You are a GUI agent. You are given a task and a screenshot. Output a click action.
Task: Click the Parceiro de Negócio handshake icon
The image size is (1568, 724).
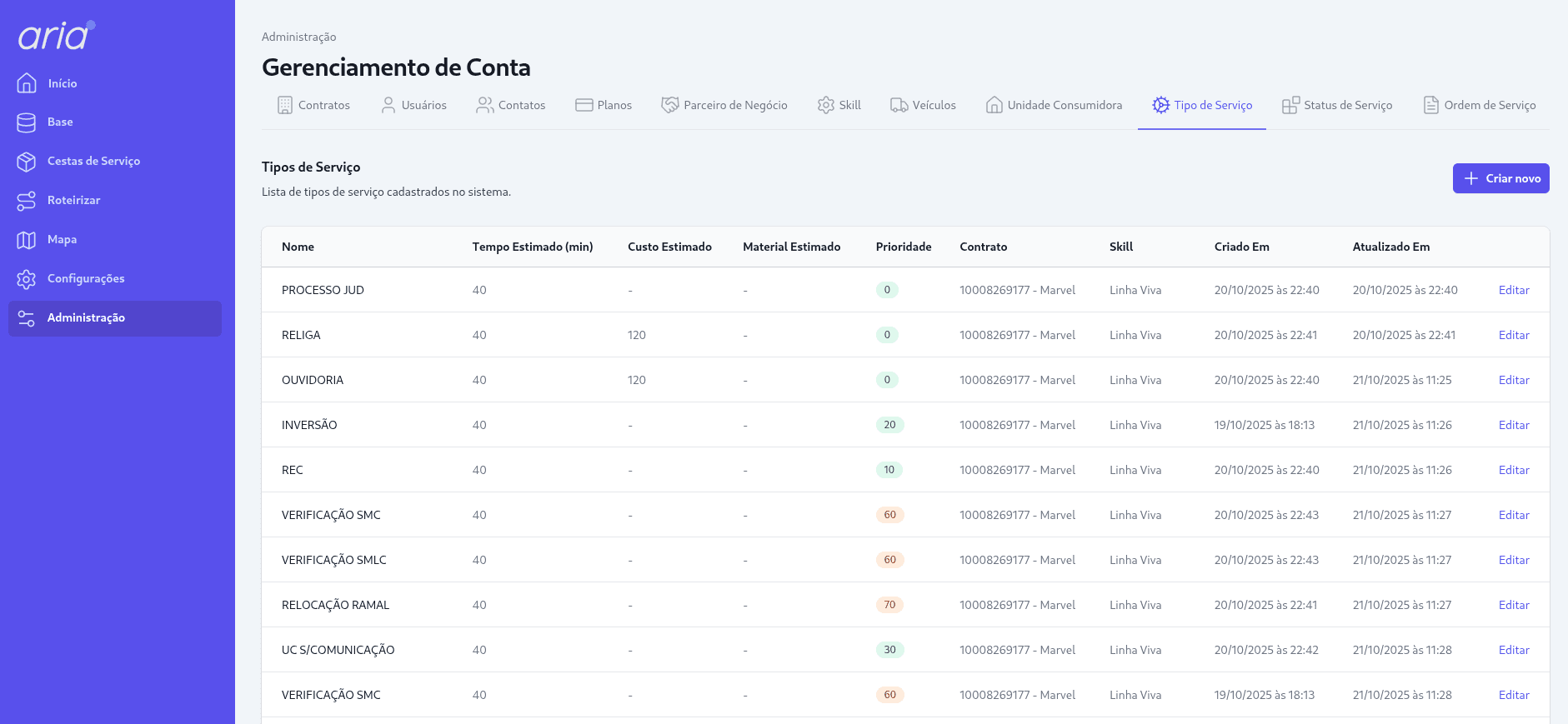click(x=669, y=105)
